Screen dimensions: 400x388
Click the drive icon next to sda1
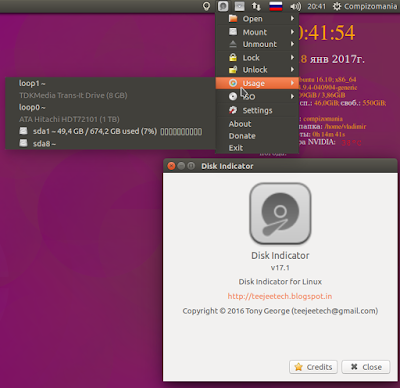point(23,131)
